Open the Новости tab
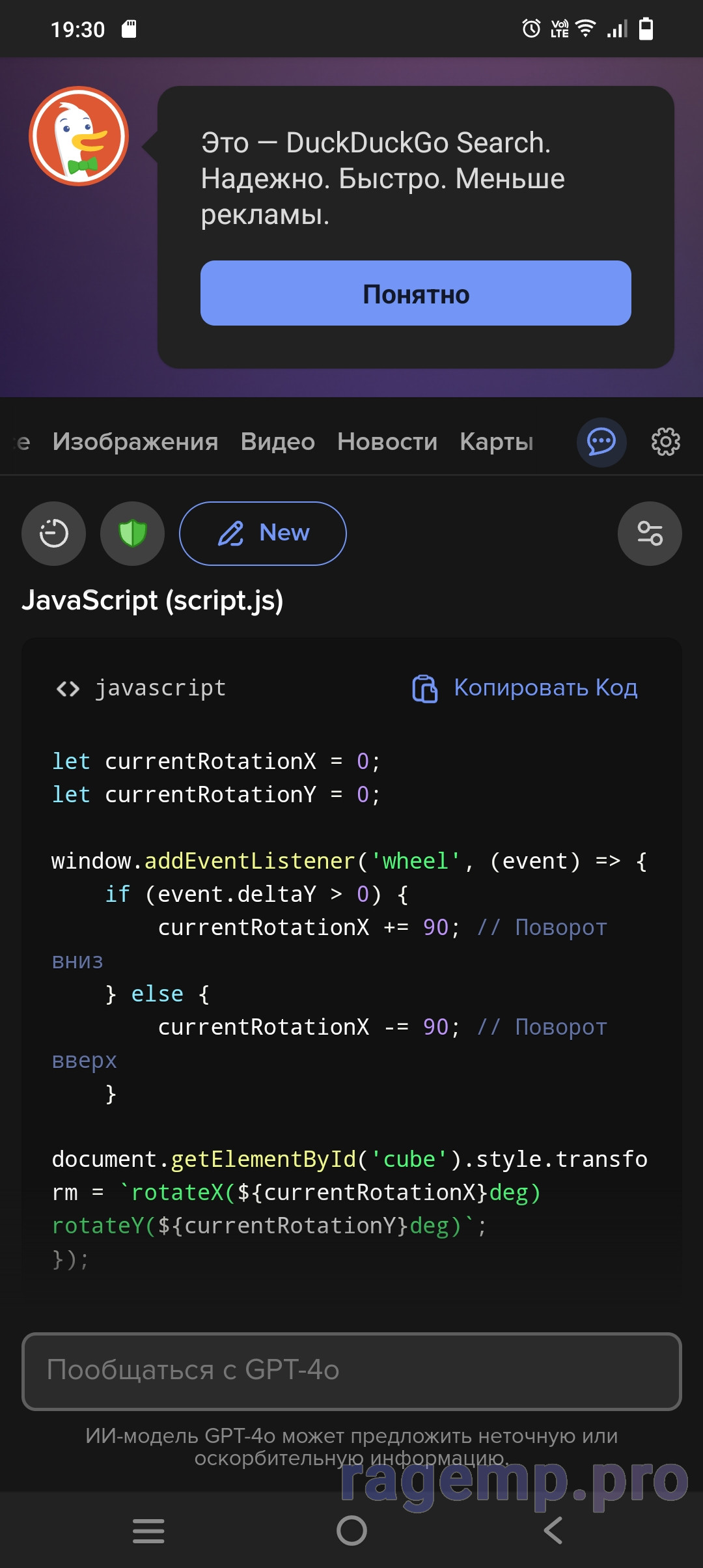This screenshot has height=1568, width=703. tap(387, 442)
